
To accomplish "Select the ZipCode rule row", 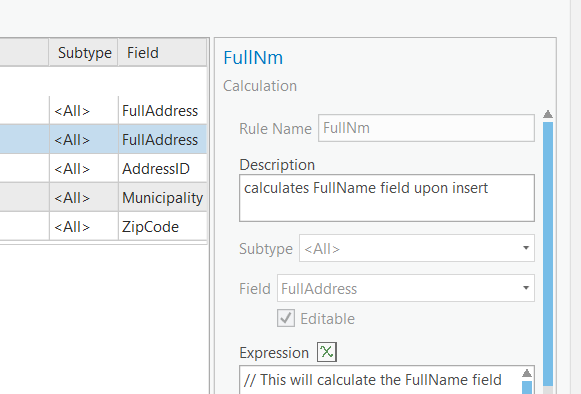I will point(103,226).
